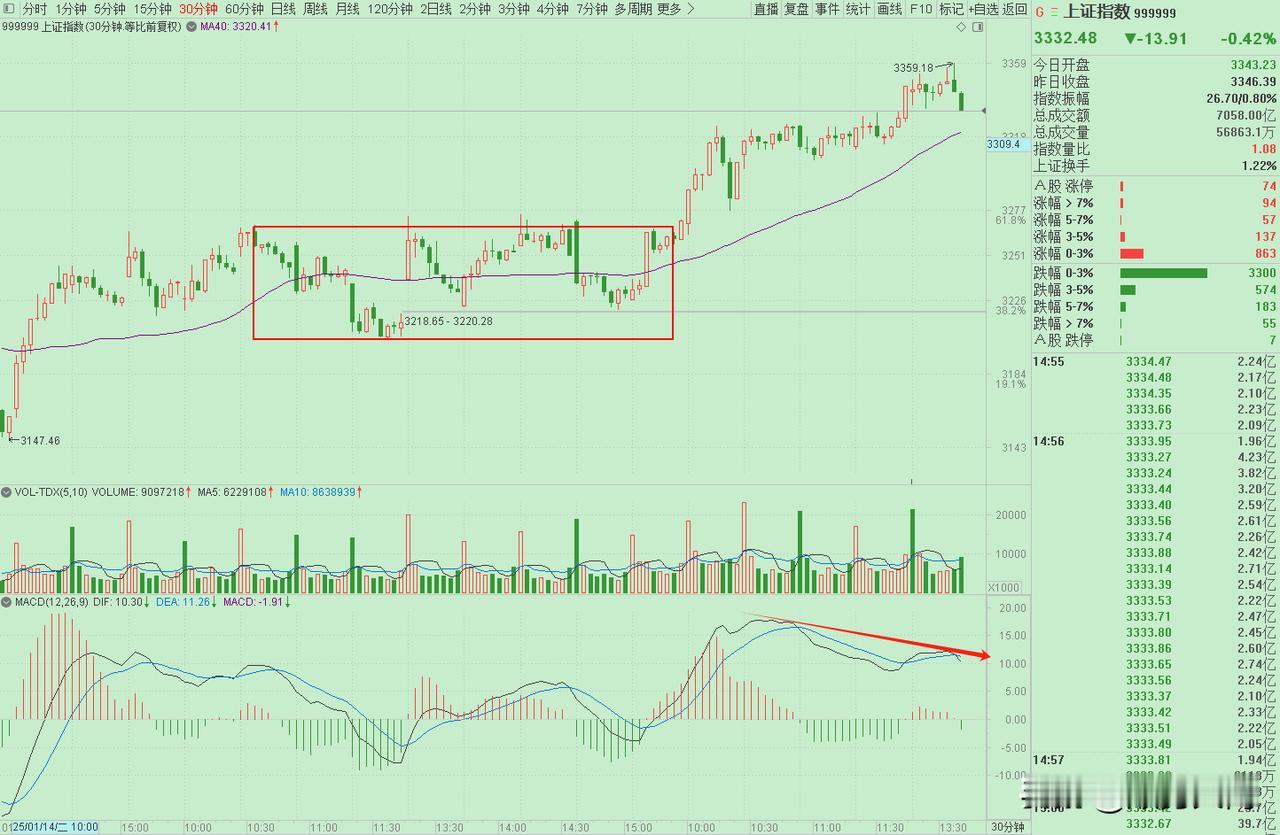
Task: Click the 今日开盘 row
Action: coord(1155,65)
